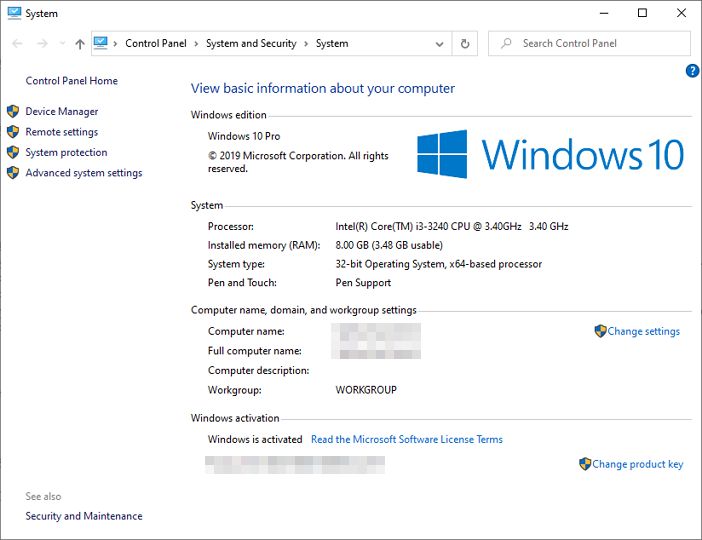
Task: Go up one level arrow
Action: click(x=80, y=43)
